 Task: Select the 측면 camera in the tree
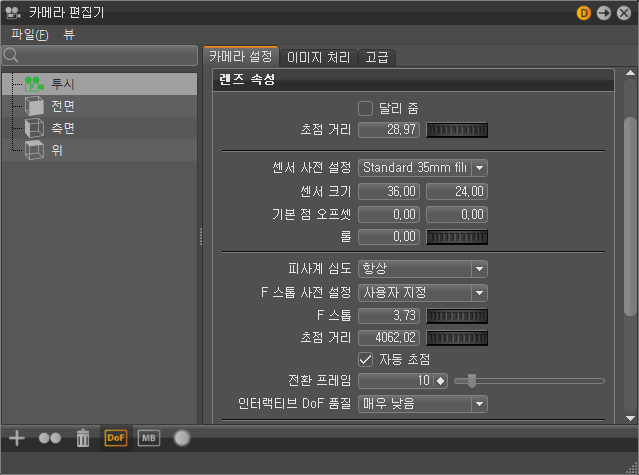pyautogui.click(x=99, y=128)
